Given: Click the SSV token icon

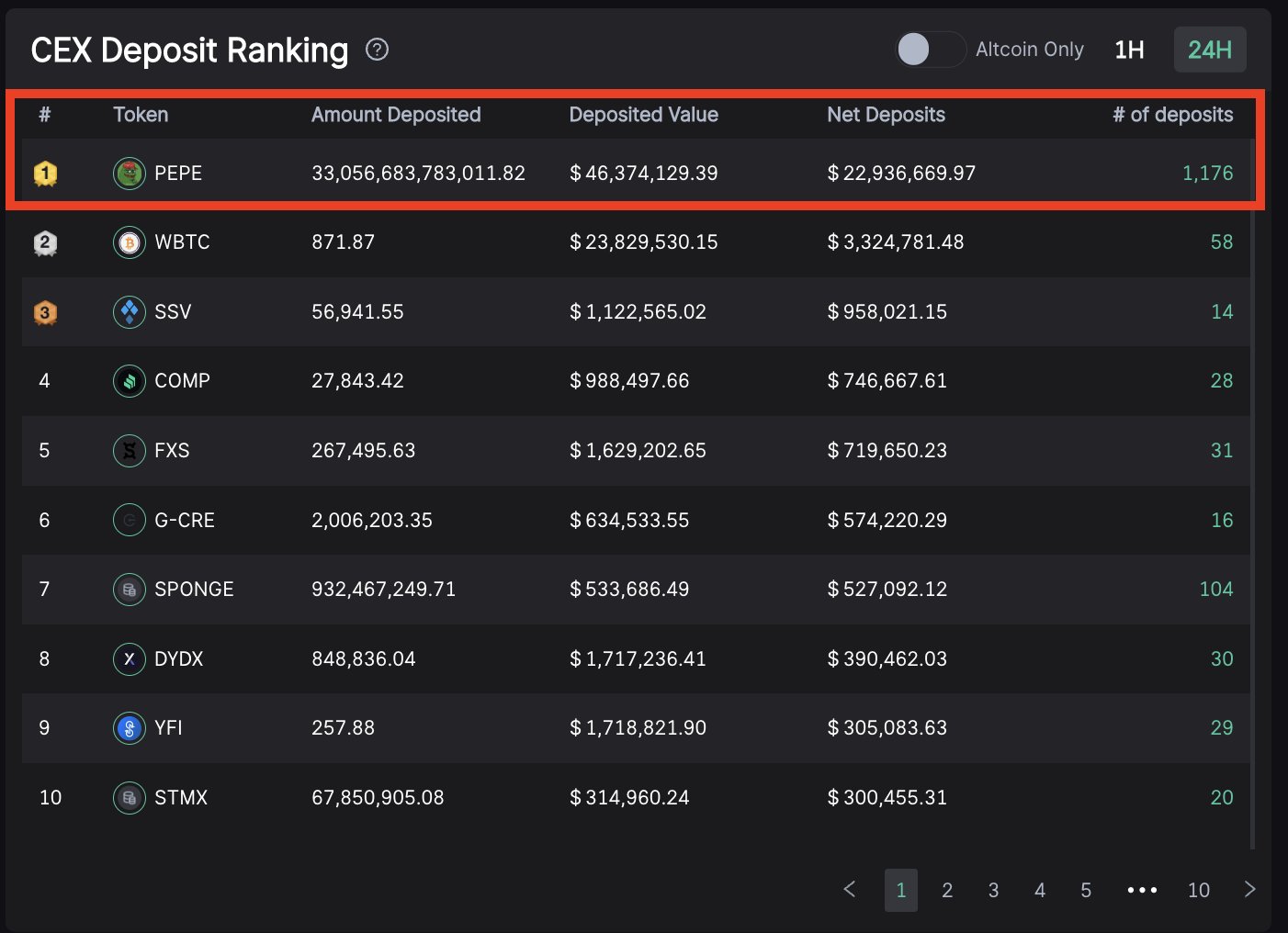Looking at the screenshot, I should click(130, 312).
